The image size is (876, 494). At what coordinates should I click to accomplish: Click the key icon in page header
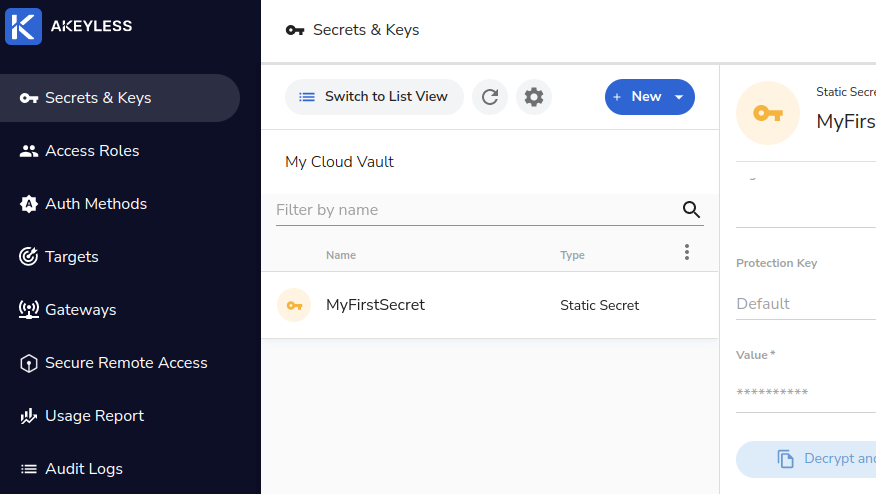295,30
